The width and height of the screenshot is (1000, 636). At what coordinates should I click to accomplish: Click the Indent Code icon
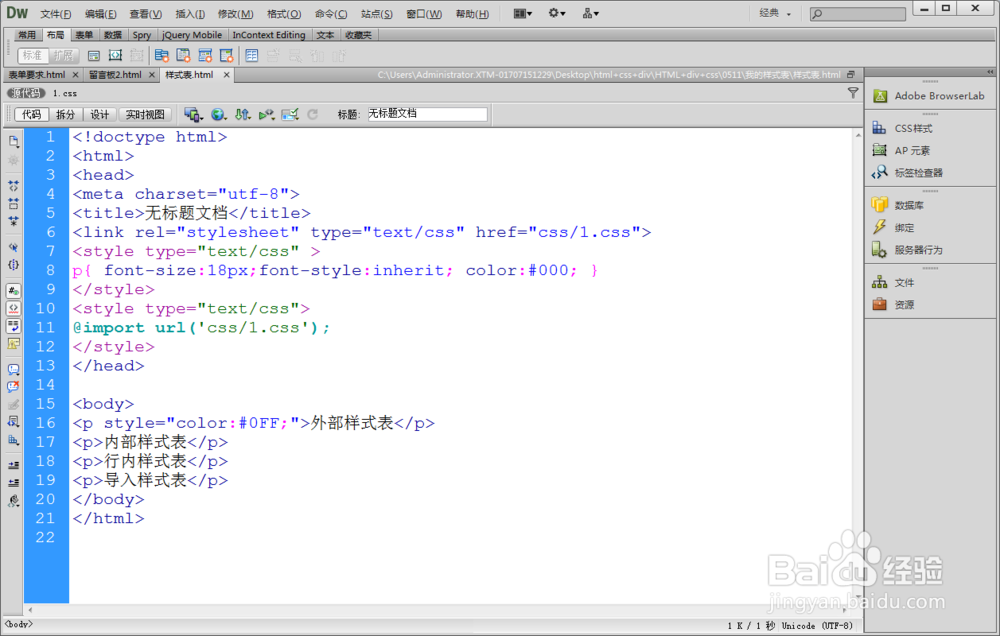click(13, 465)
